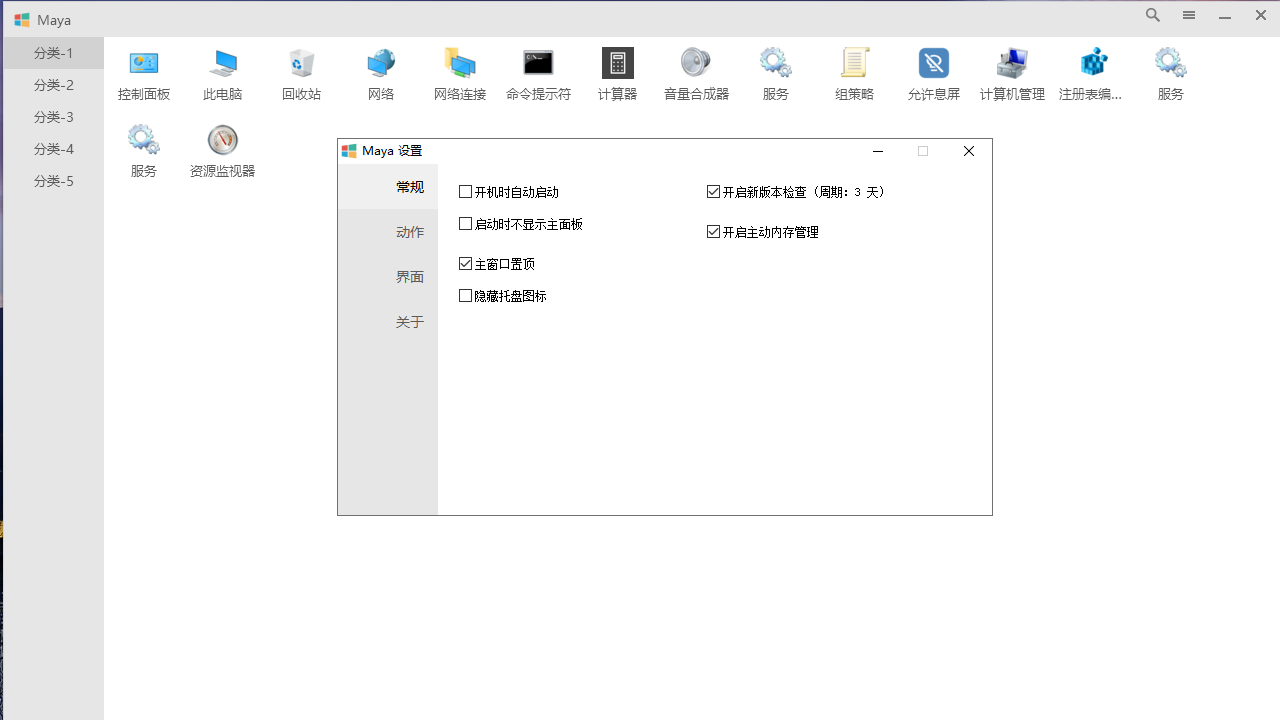Launch the 组策略 icon
Viewport: 1280px width, 720px height.
854,73
